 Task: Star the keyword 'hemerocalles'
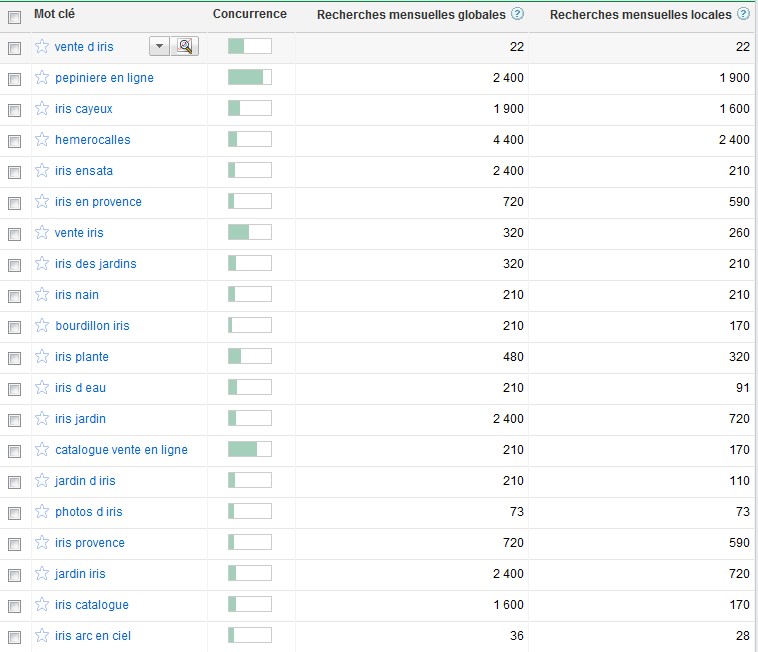tap(42, 139)
